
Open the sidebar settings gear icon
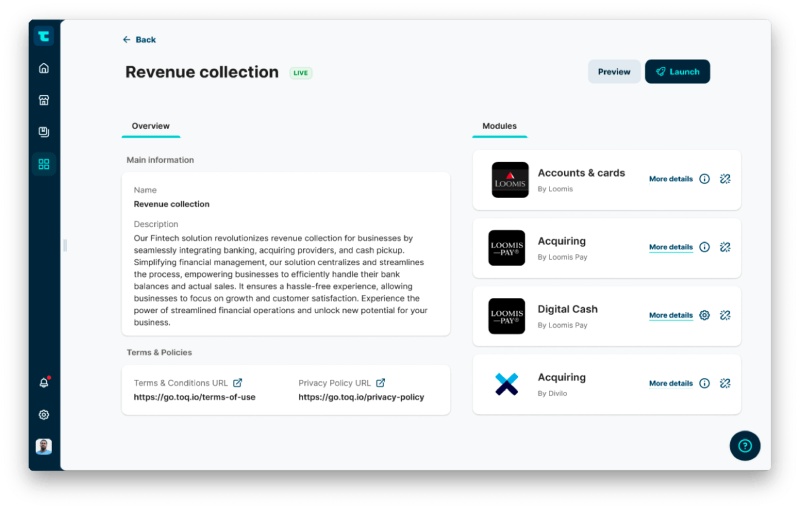[x=43, y=415]
